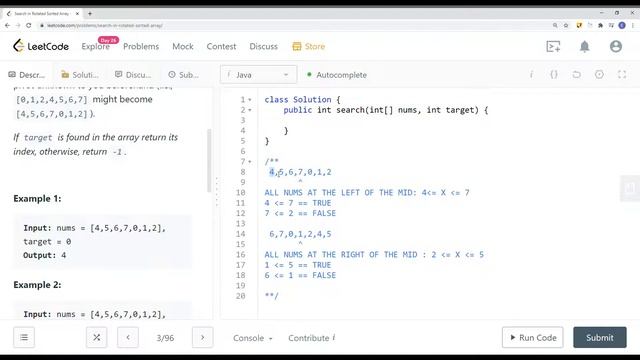Collapse comment fold at line 7
Screen dimensions: 640x360
click(250, 162)
